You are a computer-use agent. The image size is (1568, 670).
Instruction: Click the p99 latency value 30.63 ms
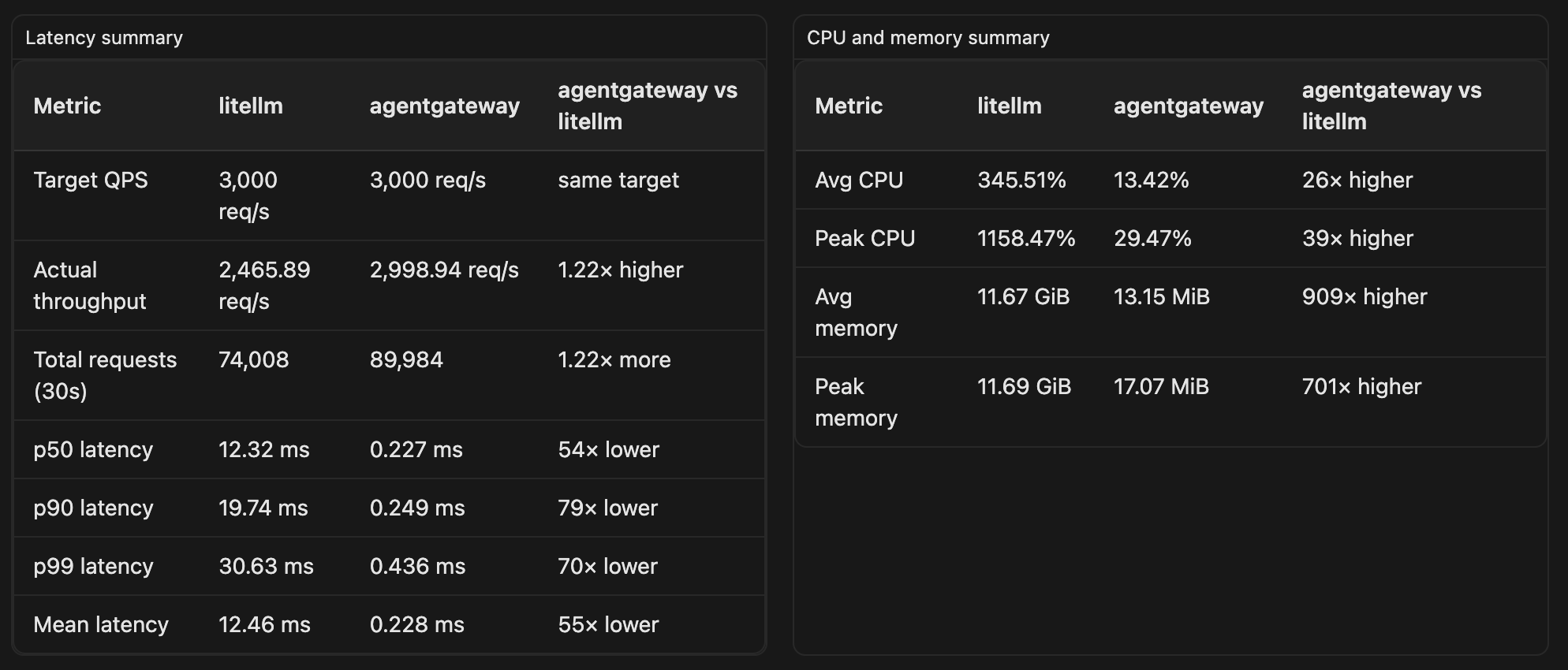[266, 566]
